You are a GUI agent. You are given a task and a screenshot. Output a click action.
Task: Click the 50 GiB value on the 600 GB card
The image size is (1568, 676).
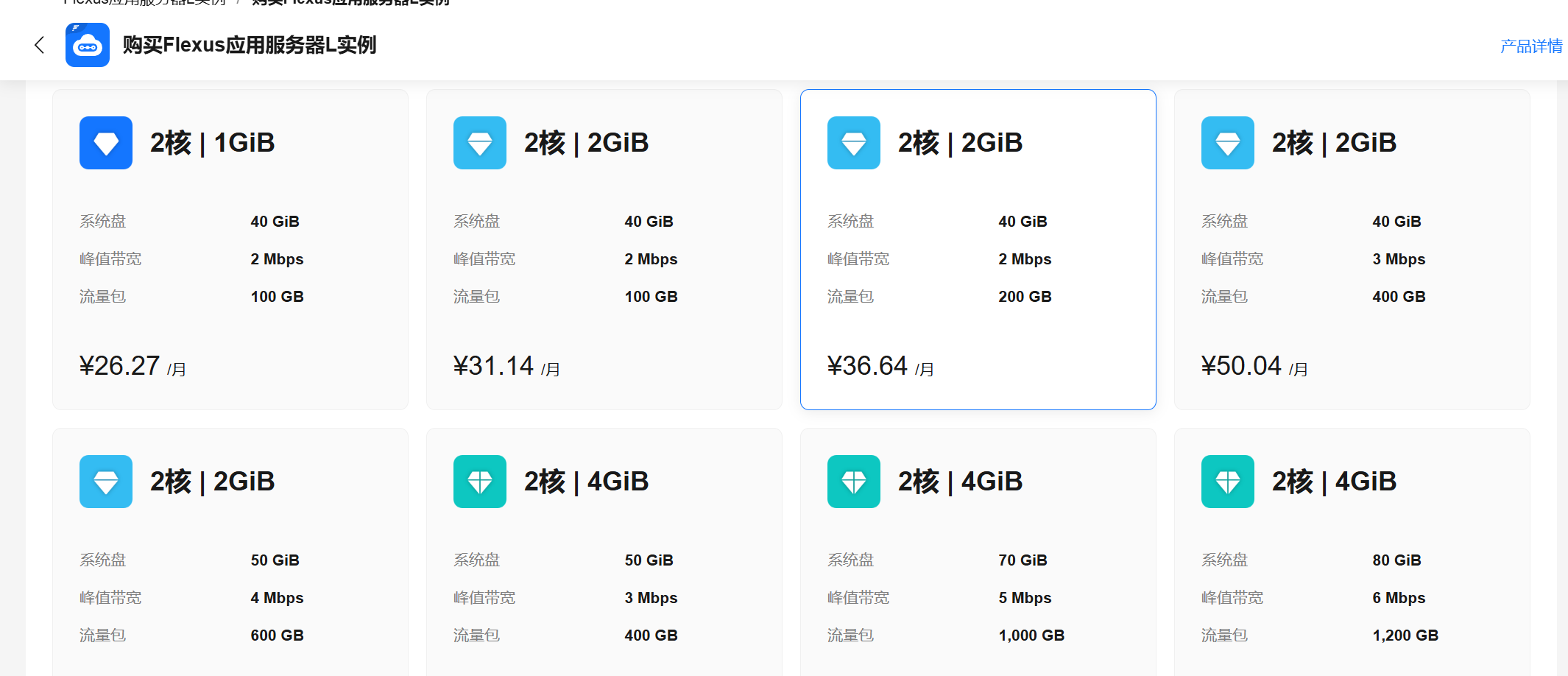(x=275, y=560)
